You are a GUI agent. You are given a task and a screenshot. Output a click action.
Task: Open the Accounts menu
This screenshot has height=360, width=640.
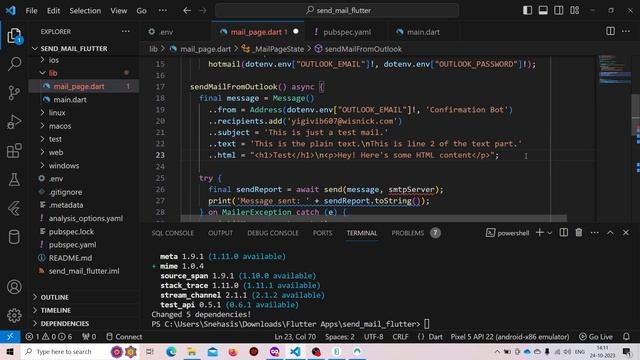(x=14, y=287)
